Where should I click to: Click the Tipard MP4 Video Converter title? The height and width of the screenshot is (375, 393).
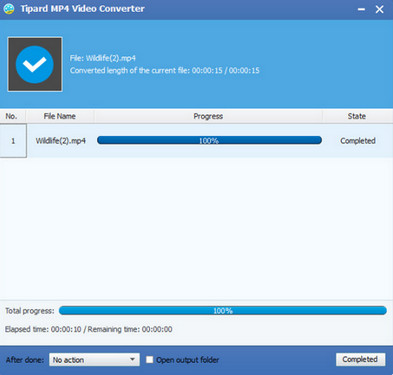82,9
